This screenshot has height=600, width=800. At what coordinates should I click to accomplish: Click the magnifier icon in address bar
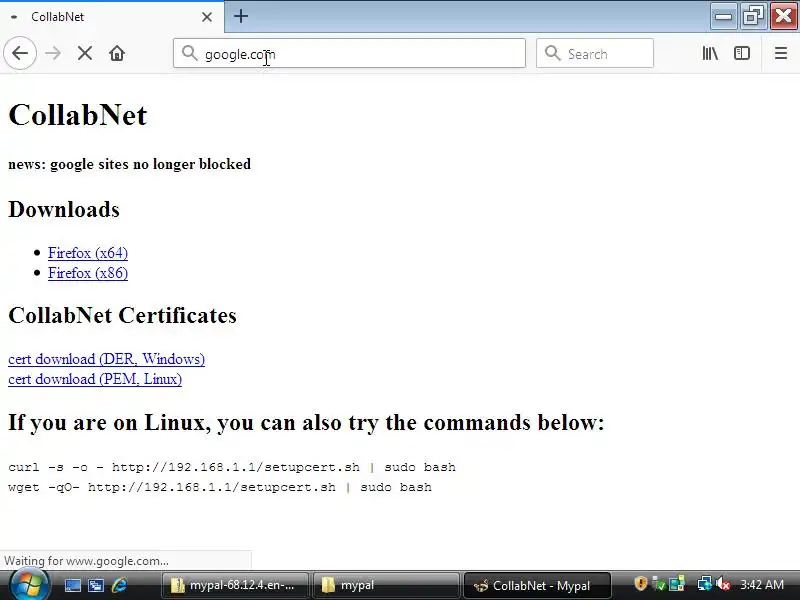click(x=190, y=53)
